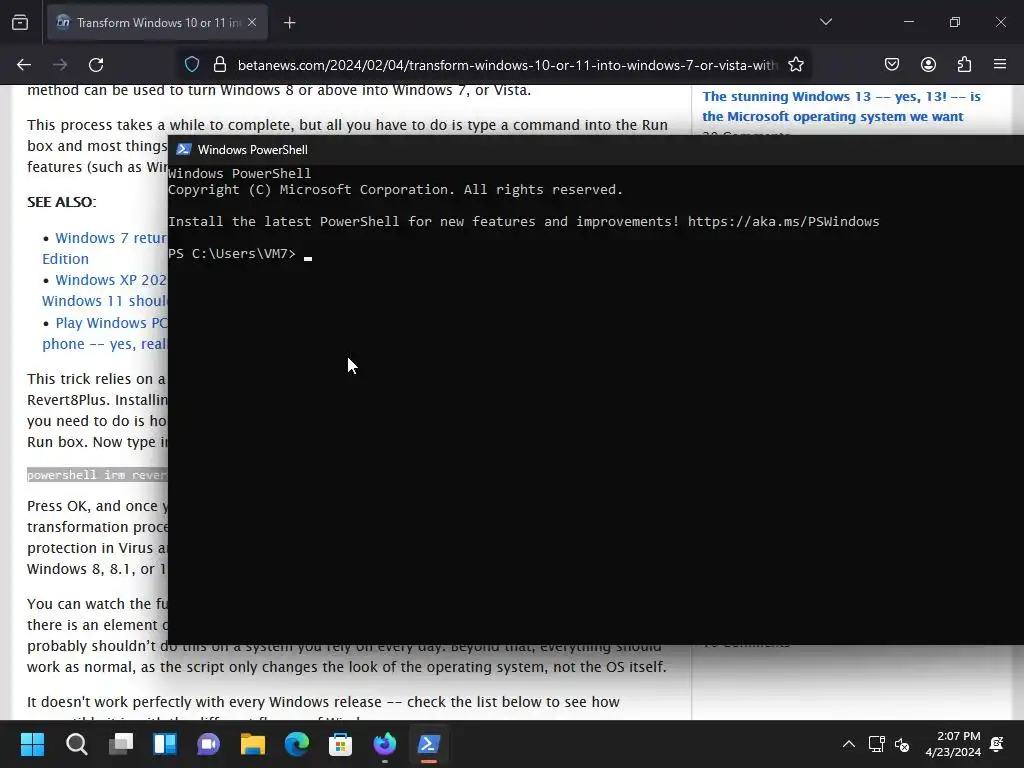Click the highlighted powershell irm command text
This screenshot has width=1024, height=768.
click(x=97, y=475)
